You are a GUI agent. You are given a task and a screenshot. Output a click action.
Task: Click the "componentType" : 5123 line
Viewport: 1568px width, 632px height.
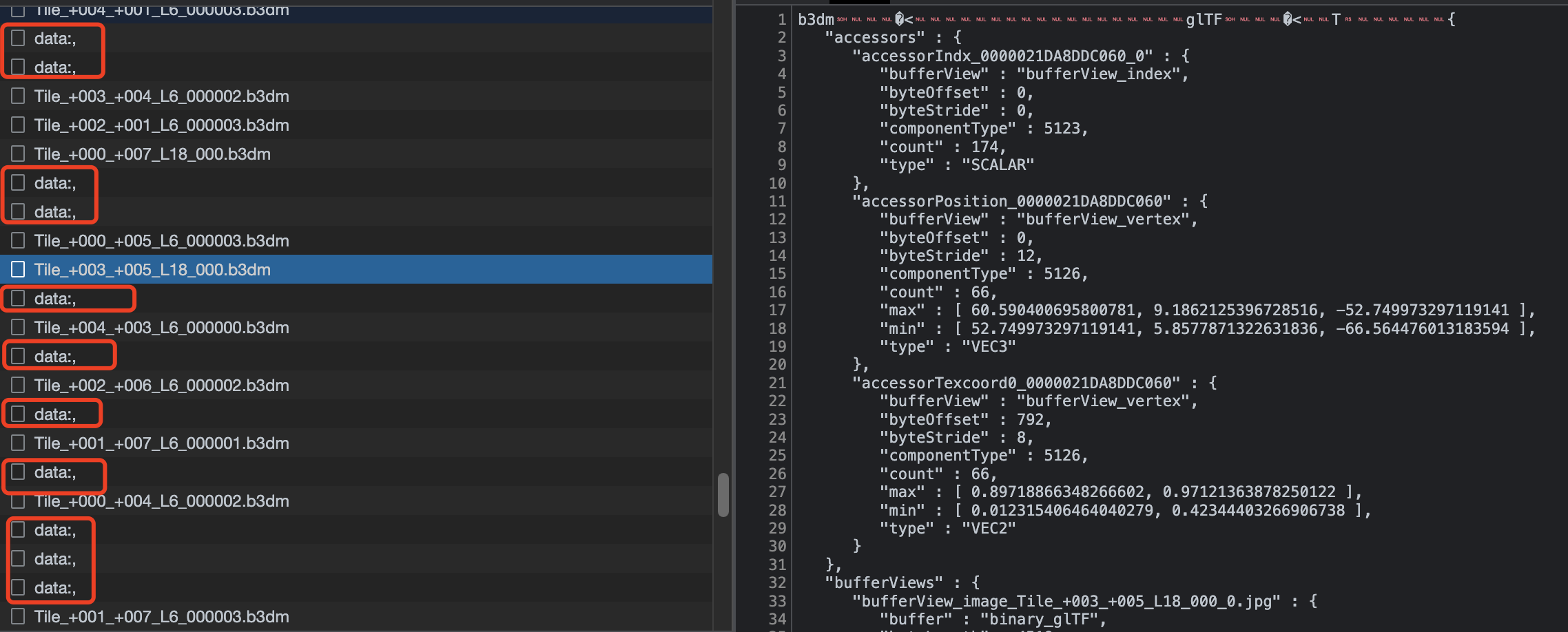click(984, 128)
